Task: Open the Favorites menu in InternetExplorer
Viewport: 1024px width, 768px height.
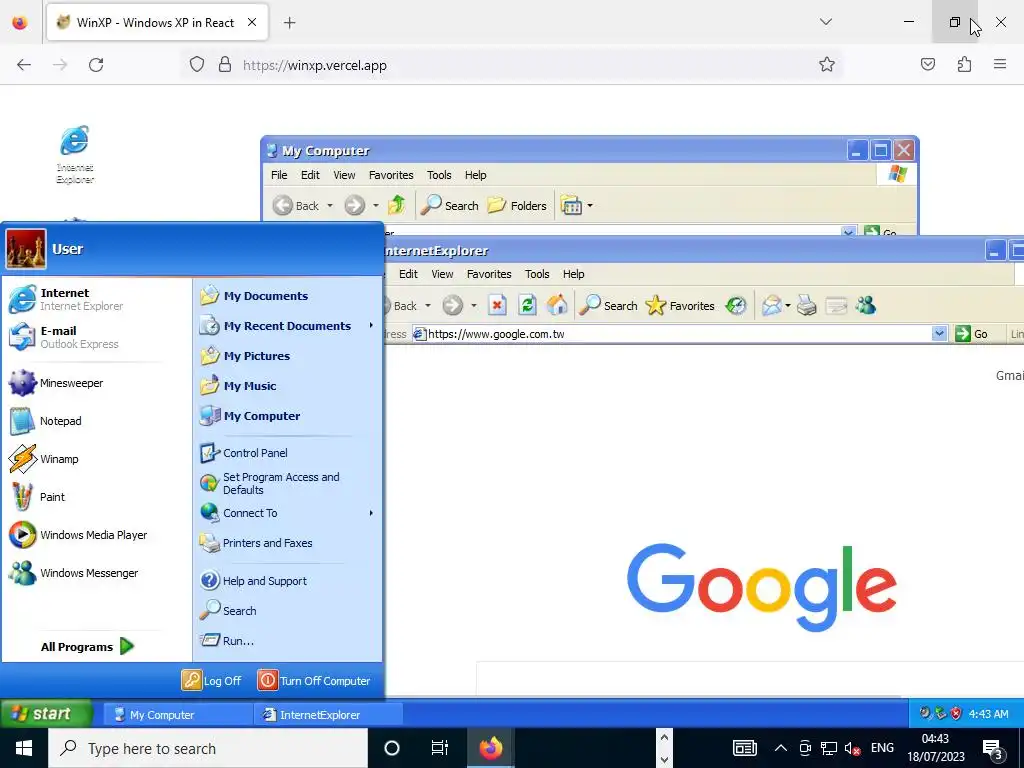Action: (489, 274)
